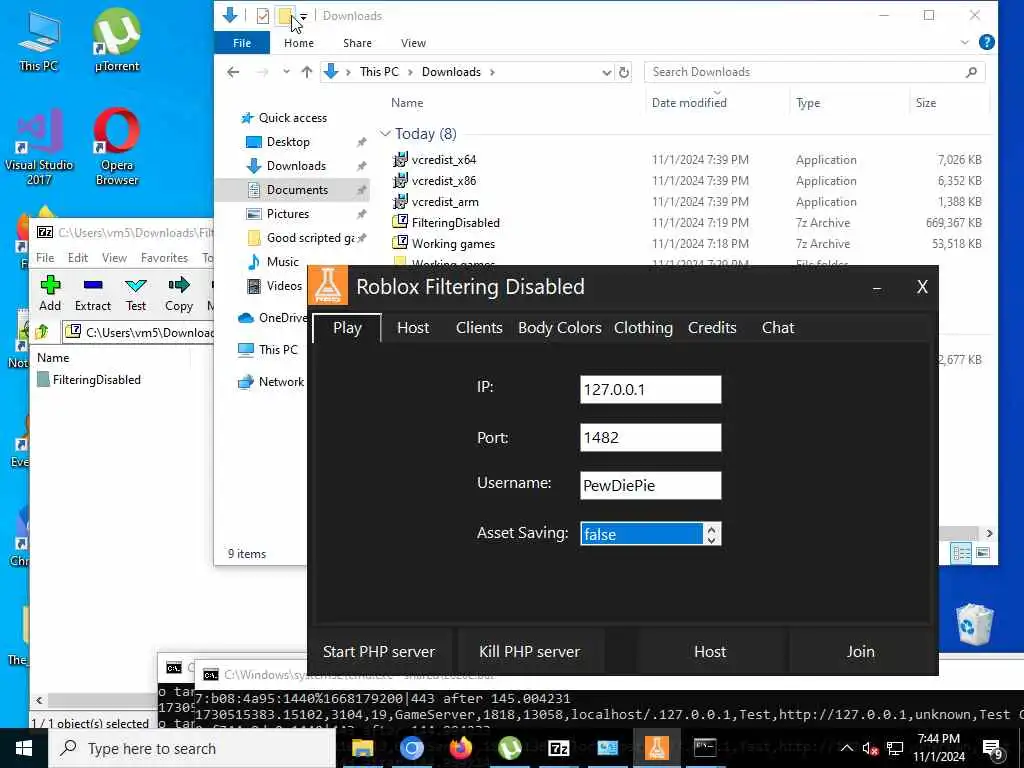Click the Properties quick access toolbar checkmark icon
Screen dimensions: 1024x768
coord(263,16)
